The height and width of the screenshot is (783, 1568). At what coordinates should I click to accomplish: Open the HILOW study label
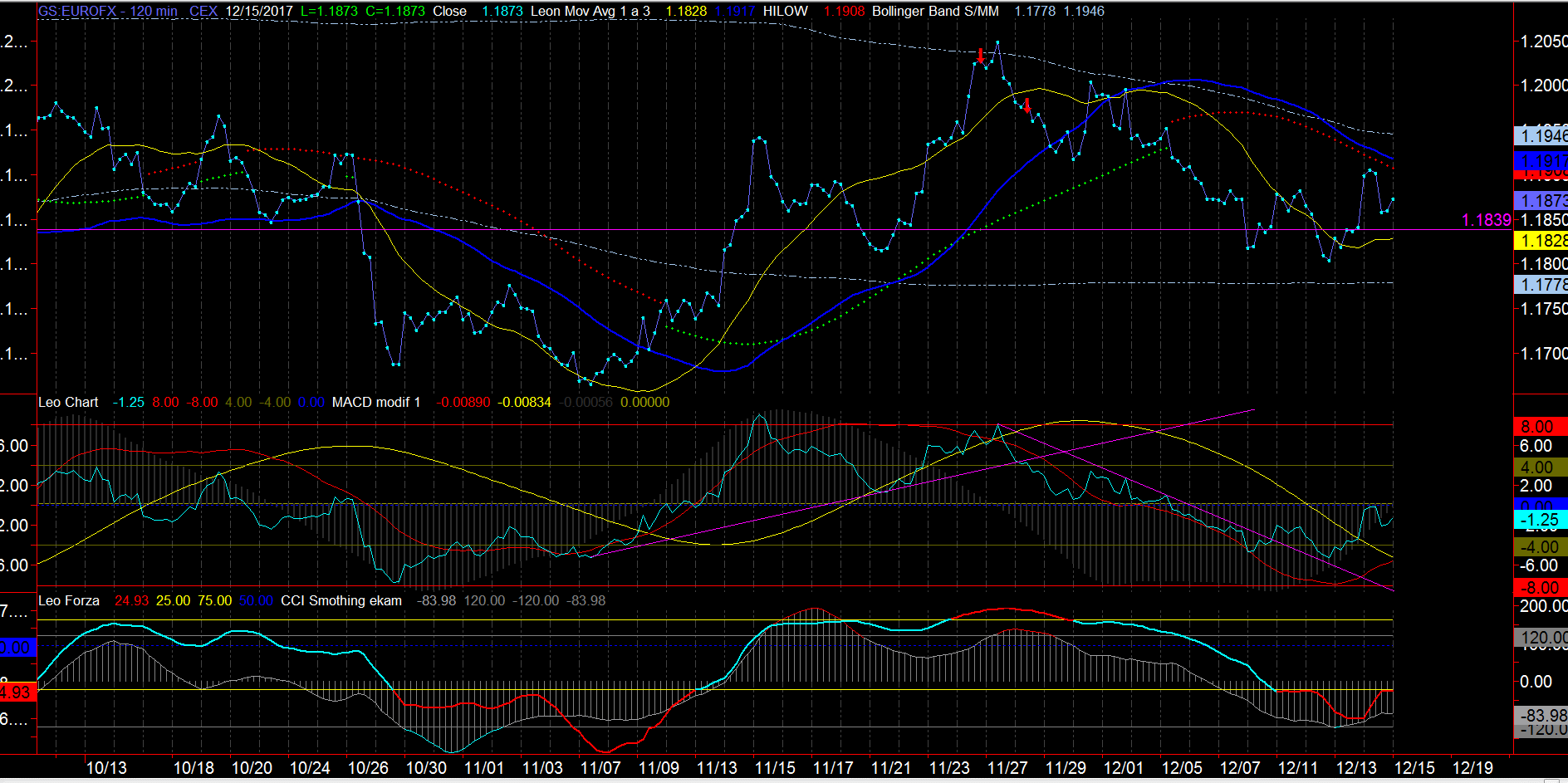[x=786, y=12]
